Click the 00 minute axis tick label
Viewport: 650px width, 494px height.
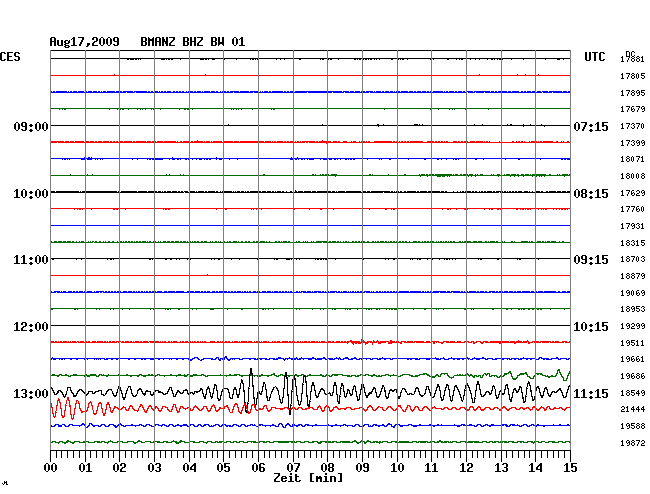[x=51, y=468]
